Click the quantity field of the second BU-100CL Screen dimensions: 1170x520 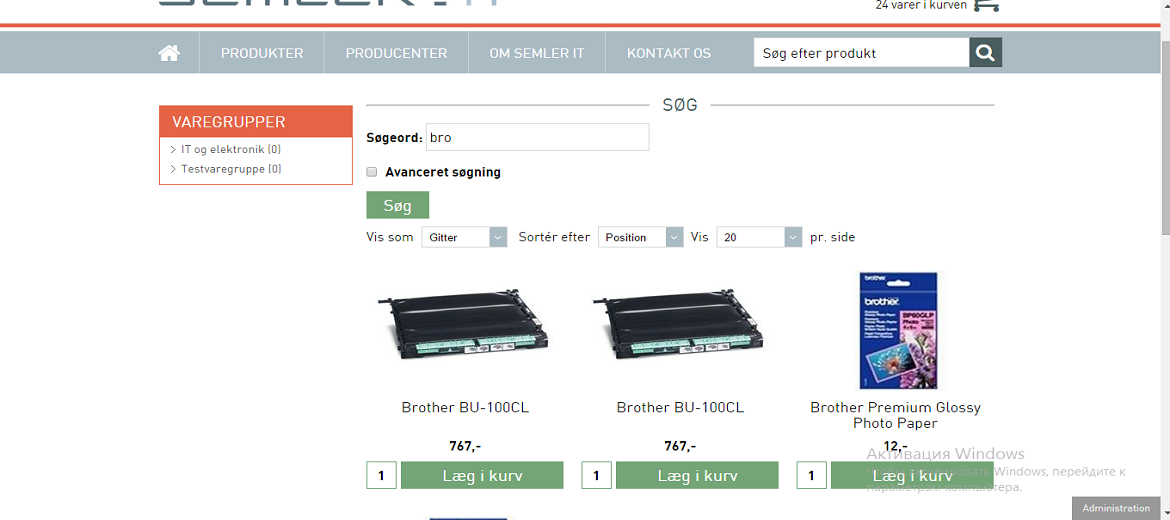[x=597, y=476]
